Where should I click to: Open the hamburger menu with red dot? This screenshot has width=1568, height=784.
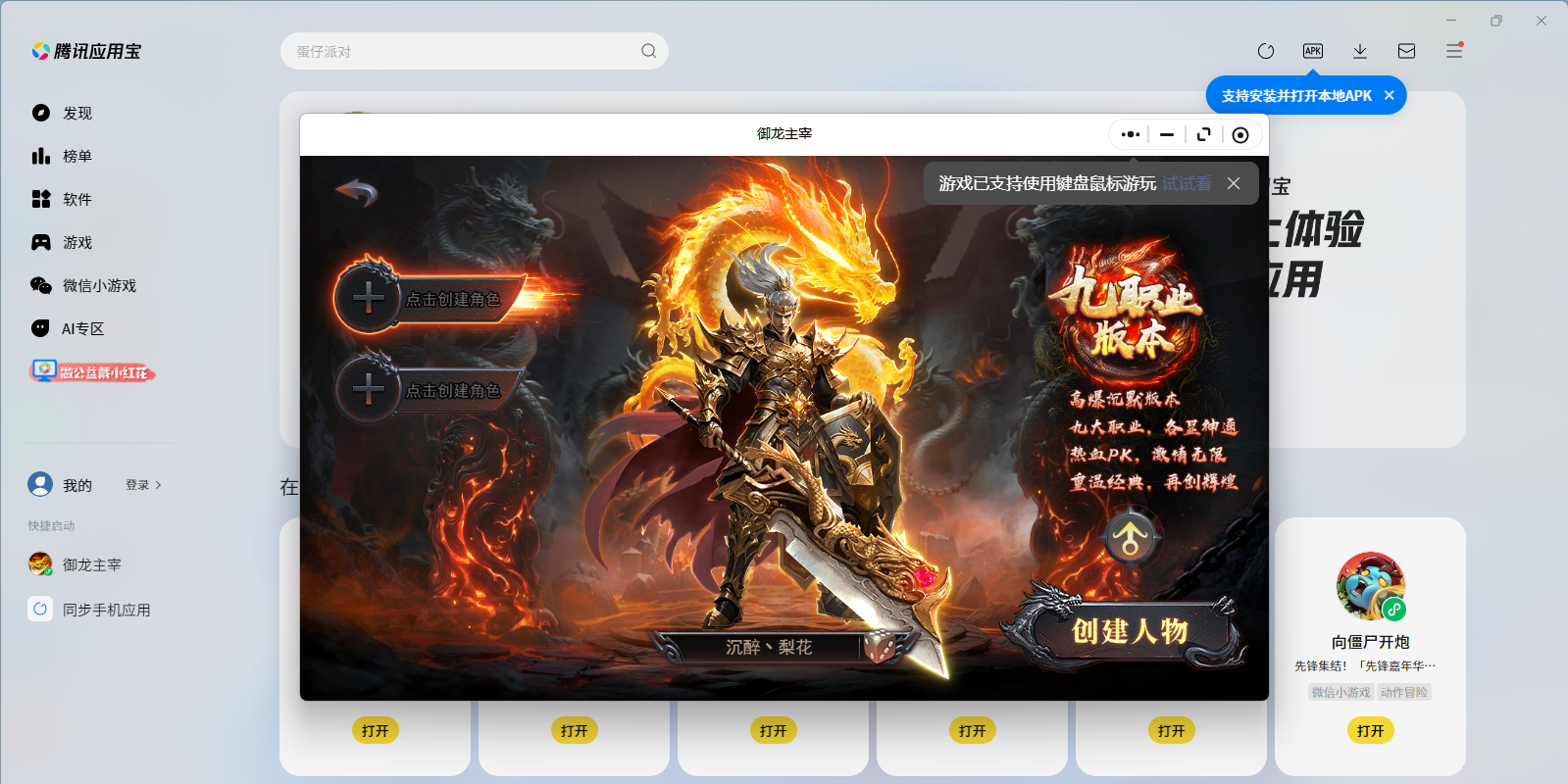1454,51
